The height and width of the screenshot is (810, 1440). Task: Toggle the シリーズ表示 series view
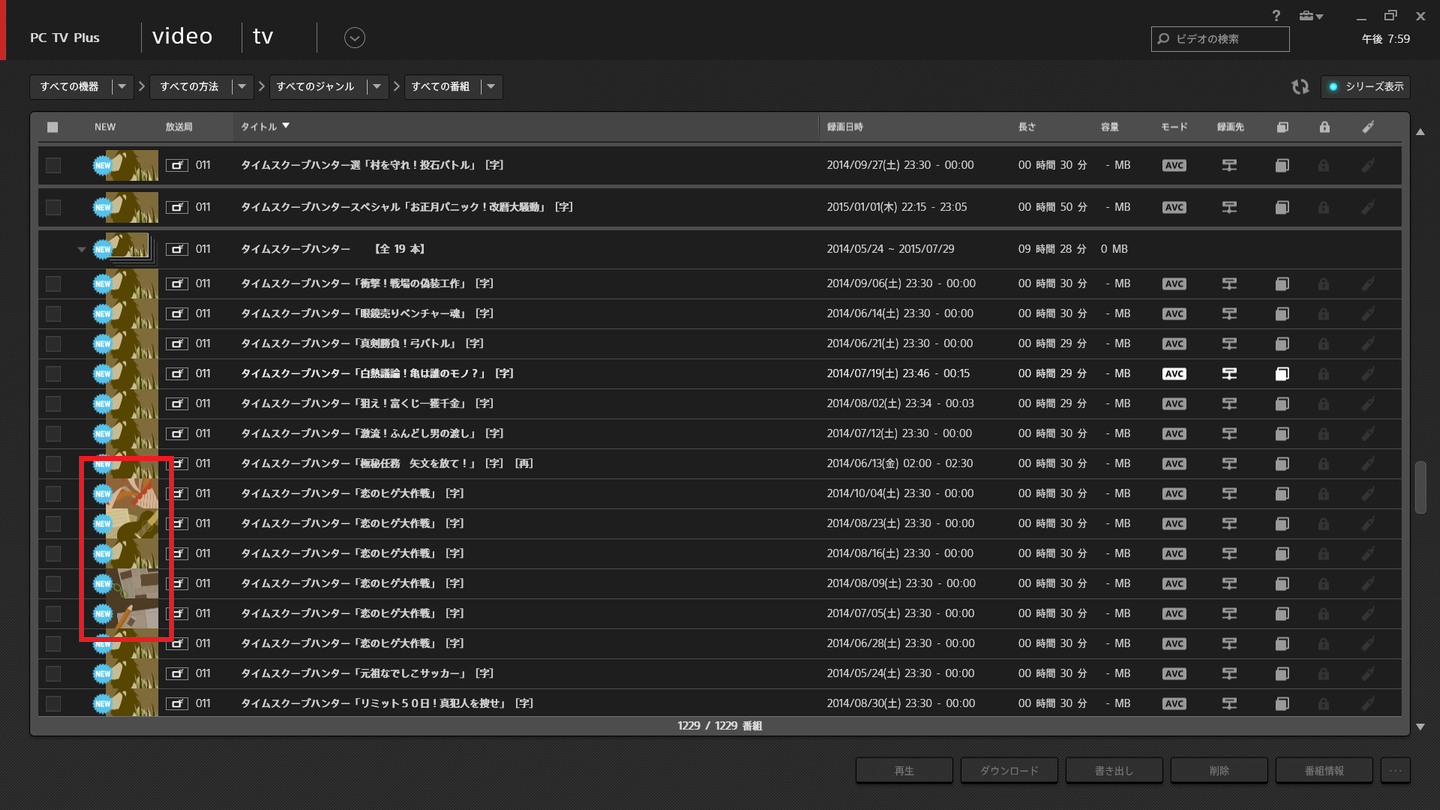tap(1366, 87)
